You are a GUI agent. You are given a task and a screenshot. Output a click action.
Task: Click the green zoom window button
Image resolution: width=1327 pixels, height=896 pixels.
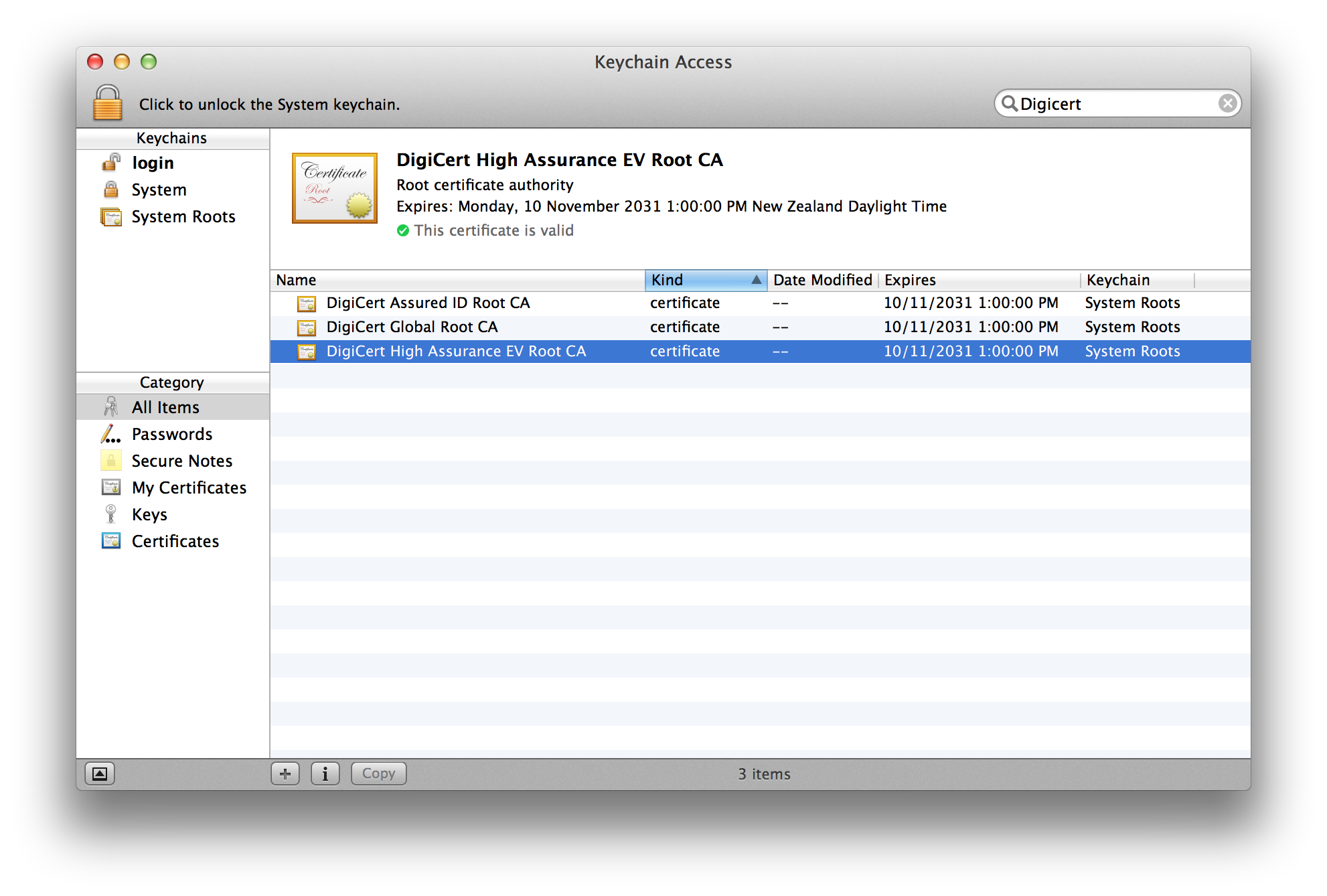click(149, 62)
